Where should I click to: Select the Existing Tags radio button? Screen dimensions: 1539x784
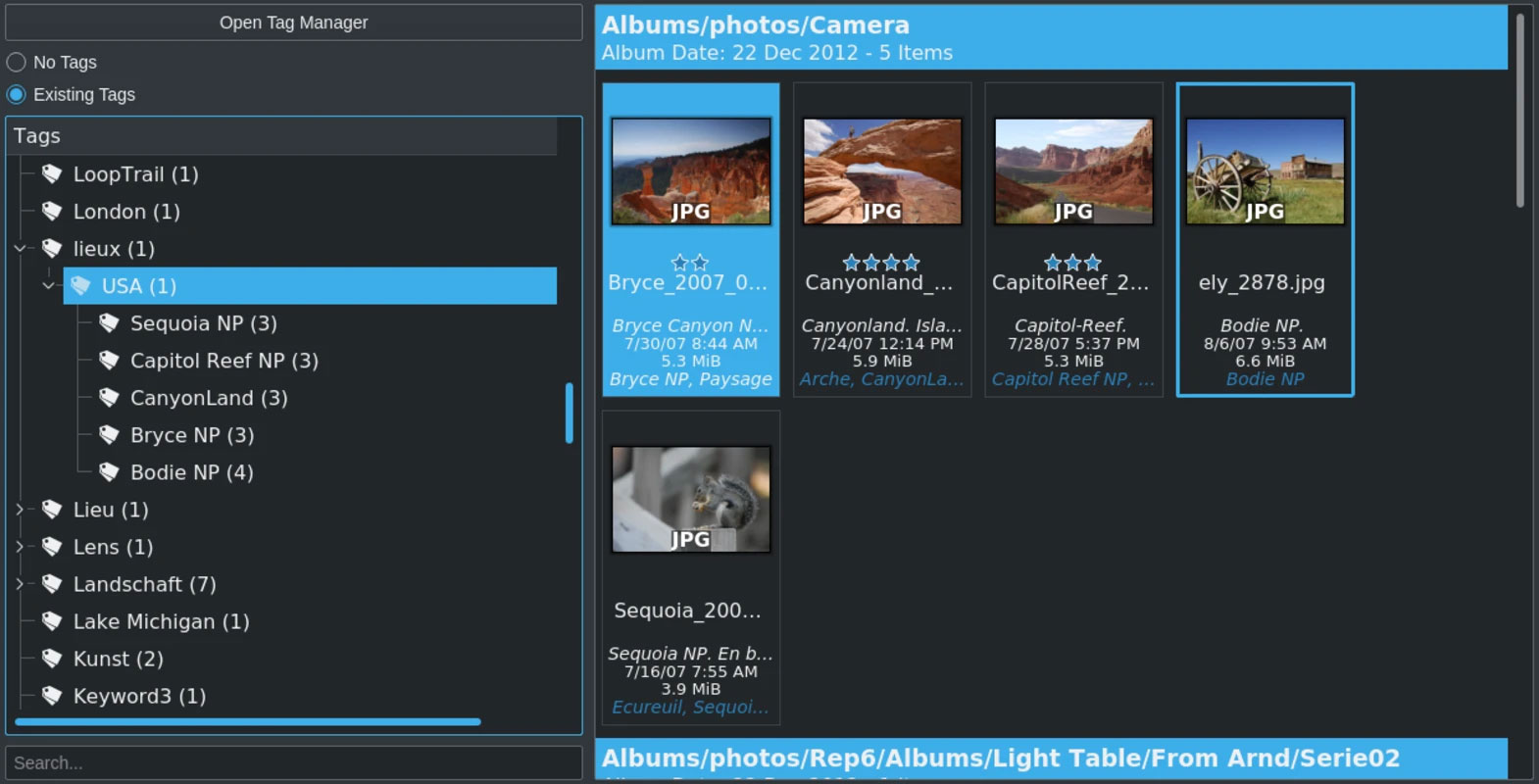tap(17, 95)
